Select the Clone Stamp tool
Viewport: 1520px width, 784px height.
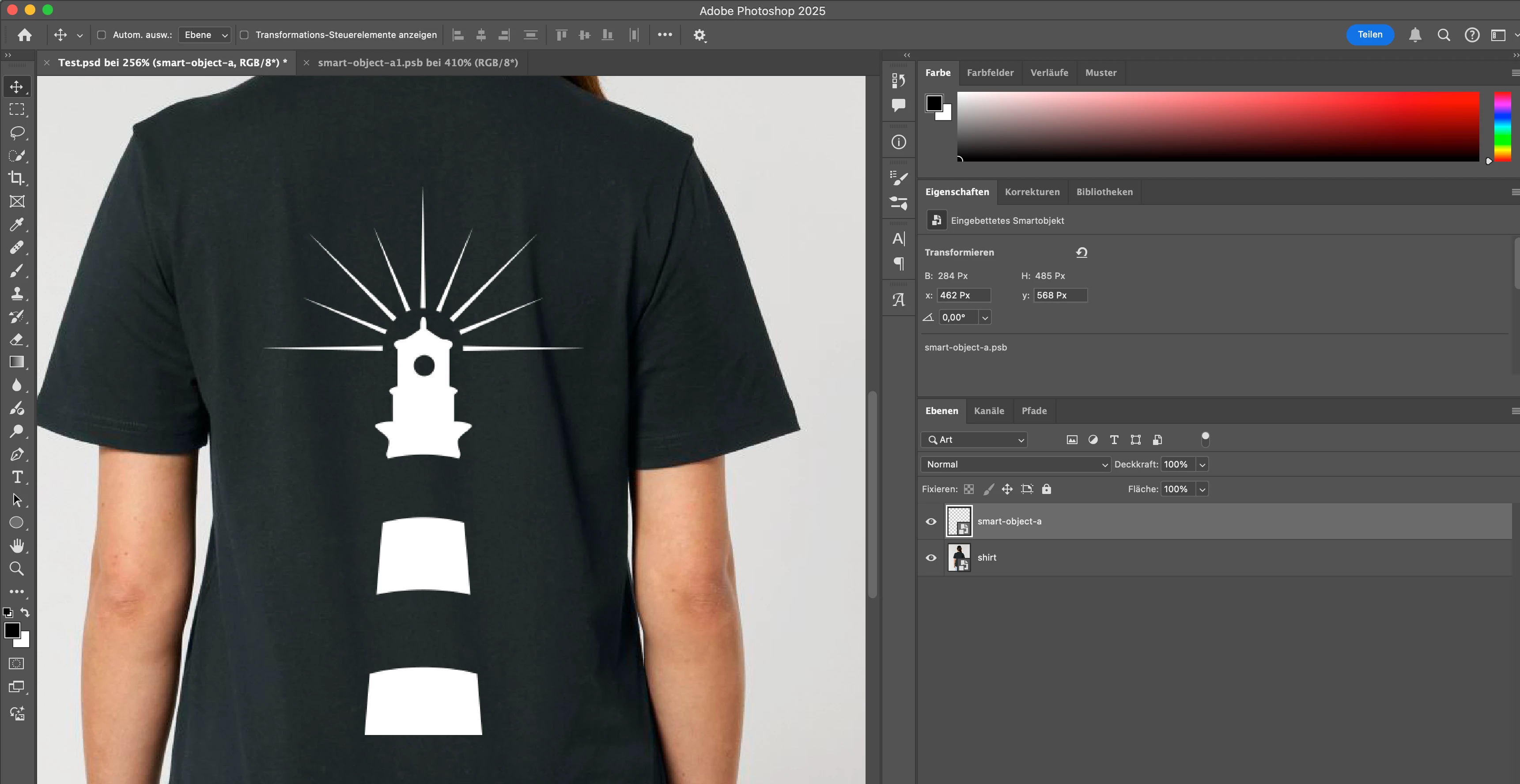pyautogui.click(x=16, y=294)
